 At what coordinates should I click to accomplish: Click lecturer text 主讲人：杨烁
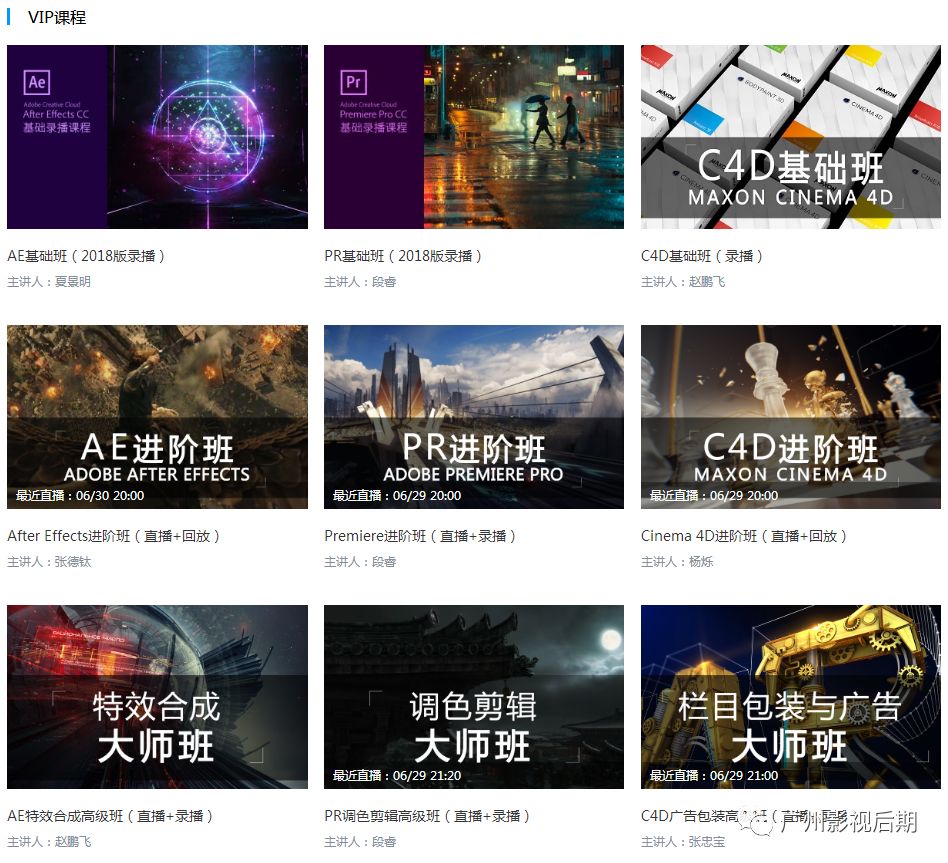click(677, 561)
